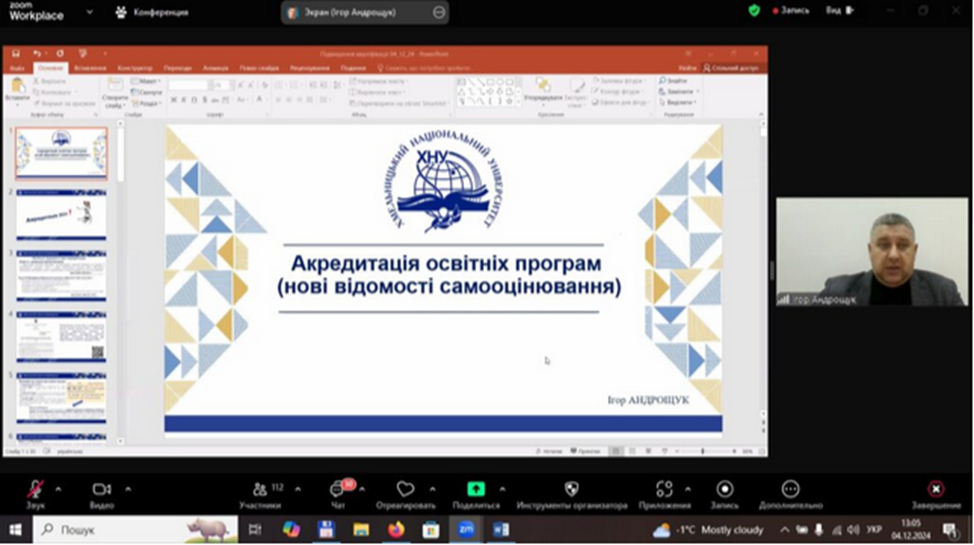Toggle meeting recording with the Запись button
The width and height of the screenshot is (974, 545).
coord(724,495)
